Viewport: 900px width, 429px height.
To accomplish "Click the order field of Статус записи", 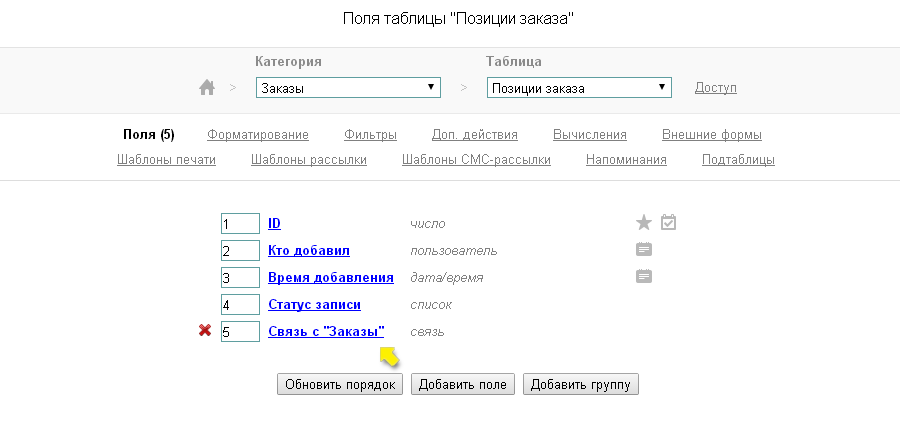I will click(240, 304).
